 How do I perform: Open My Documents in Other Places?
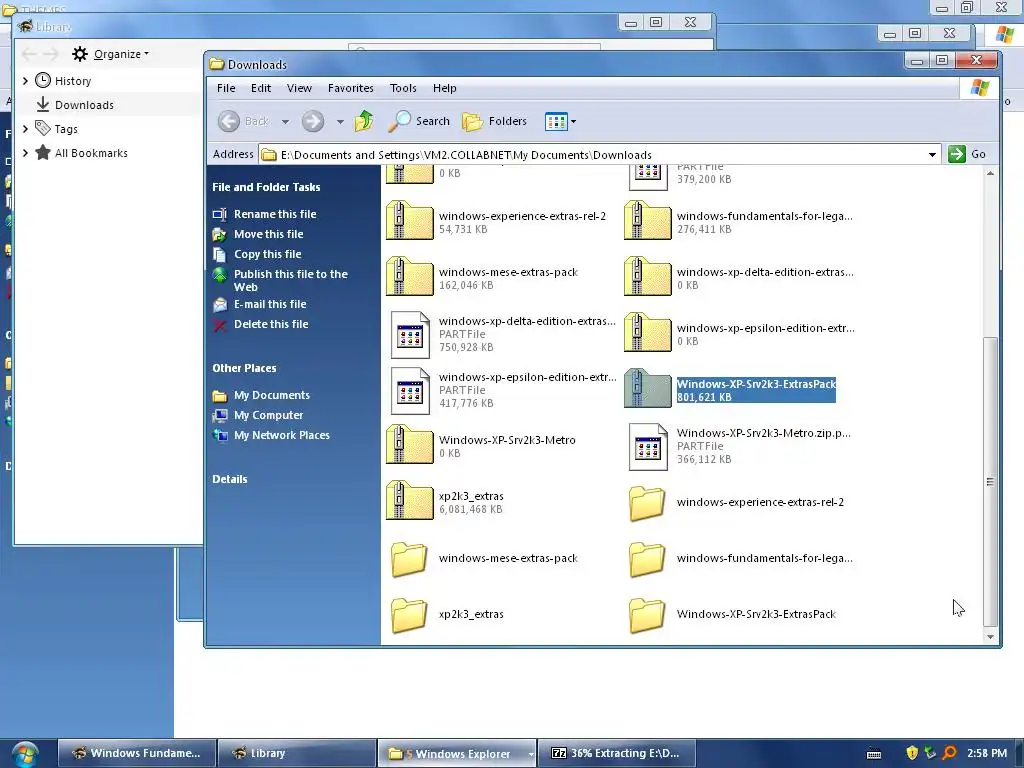[272, 395]
